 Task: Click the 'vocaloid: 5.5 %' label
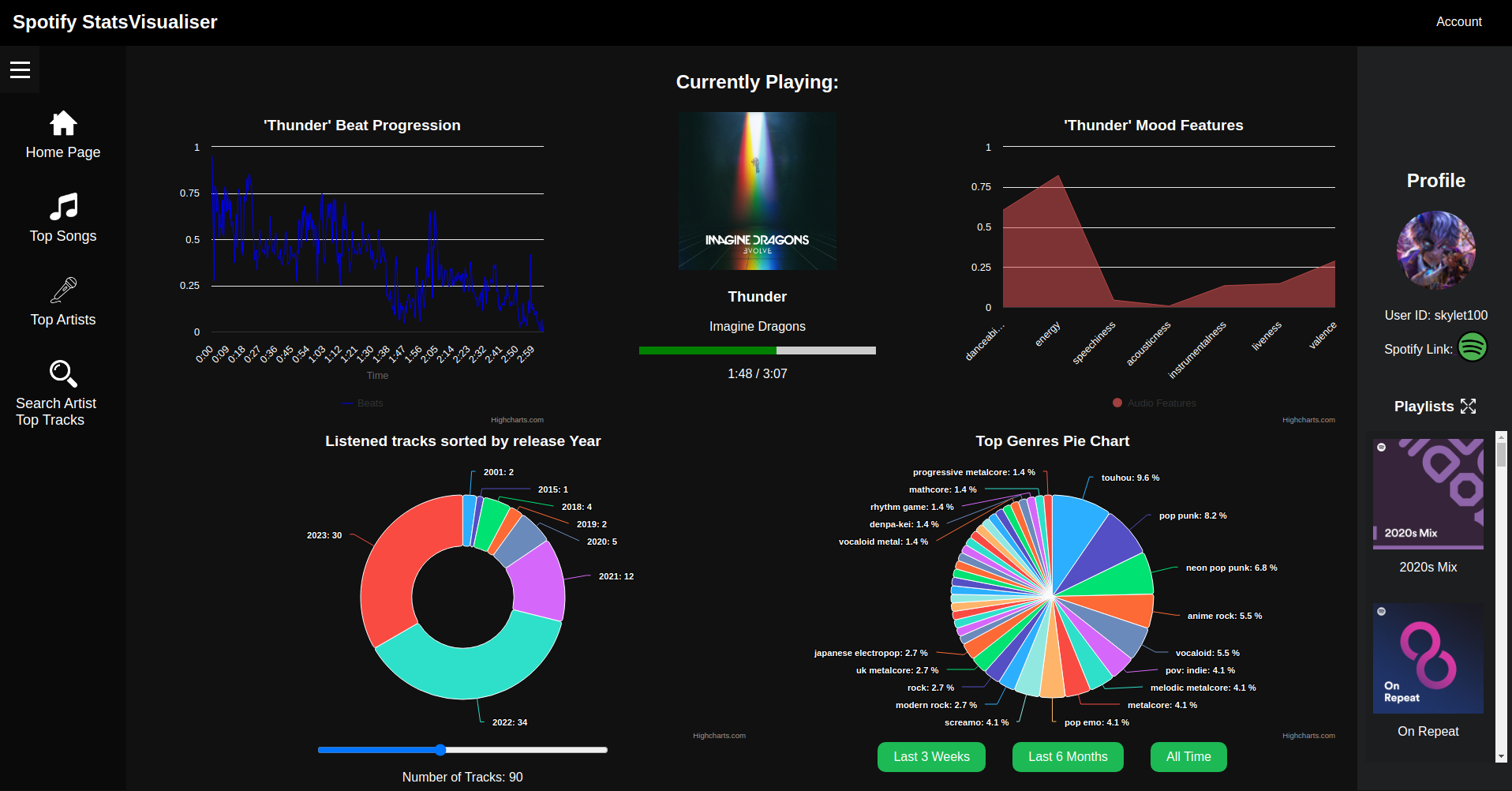pyautogui.click(x=1207, y=653)
